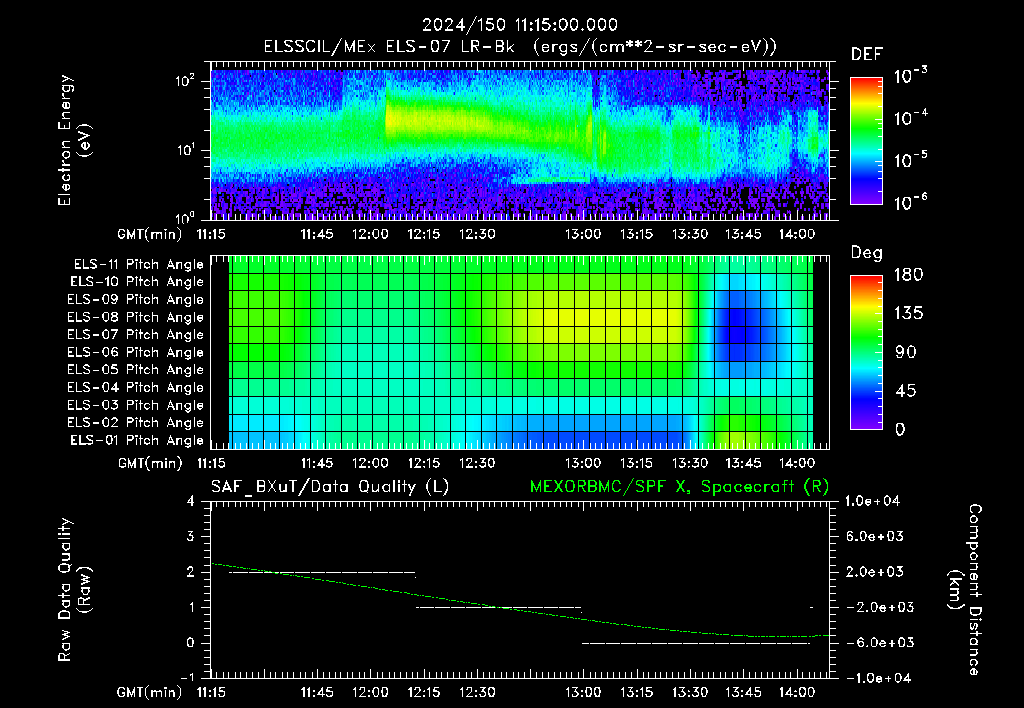Click the 3 tick on Raw Data Quality axis
1024x708 pixels.
(x=191, y=536)
